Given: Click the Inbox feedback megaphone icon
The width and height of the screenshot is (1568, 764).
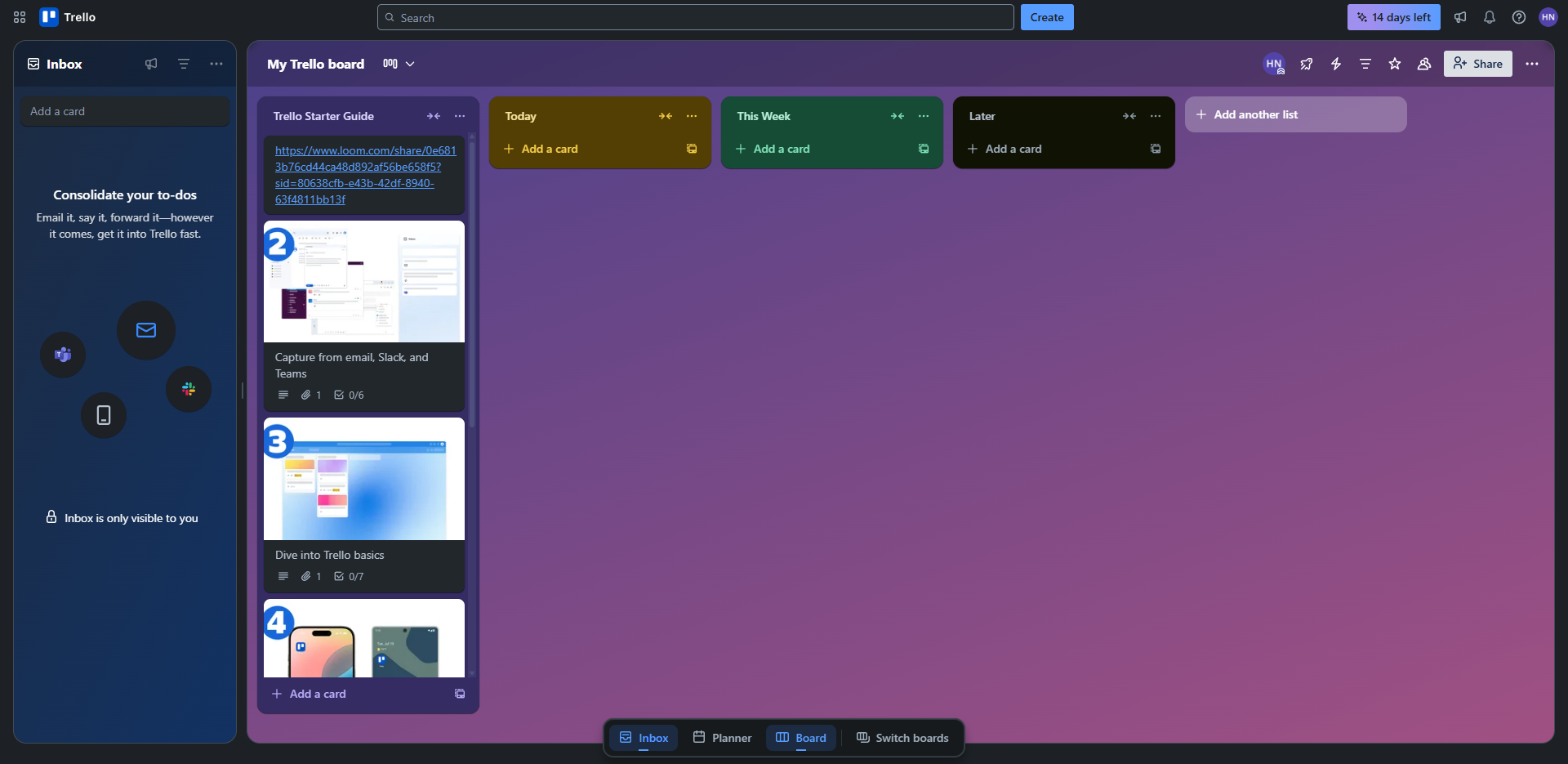Looking at the screenshot, I should pyautogui.click(x=151, y=64).
